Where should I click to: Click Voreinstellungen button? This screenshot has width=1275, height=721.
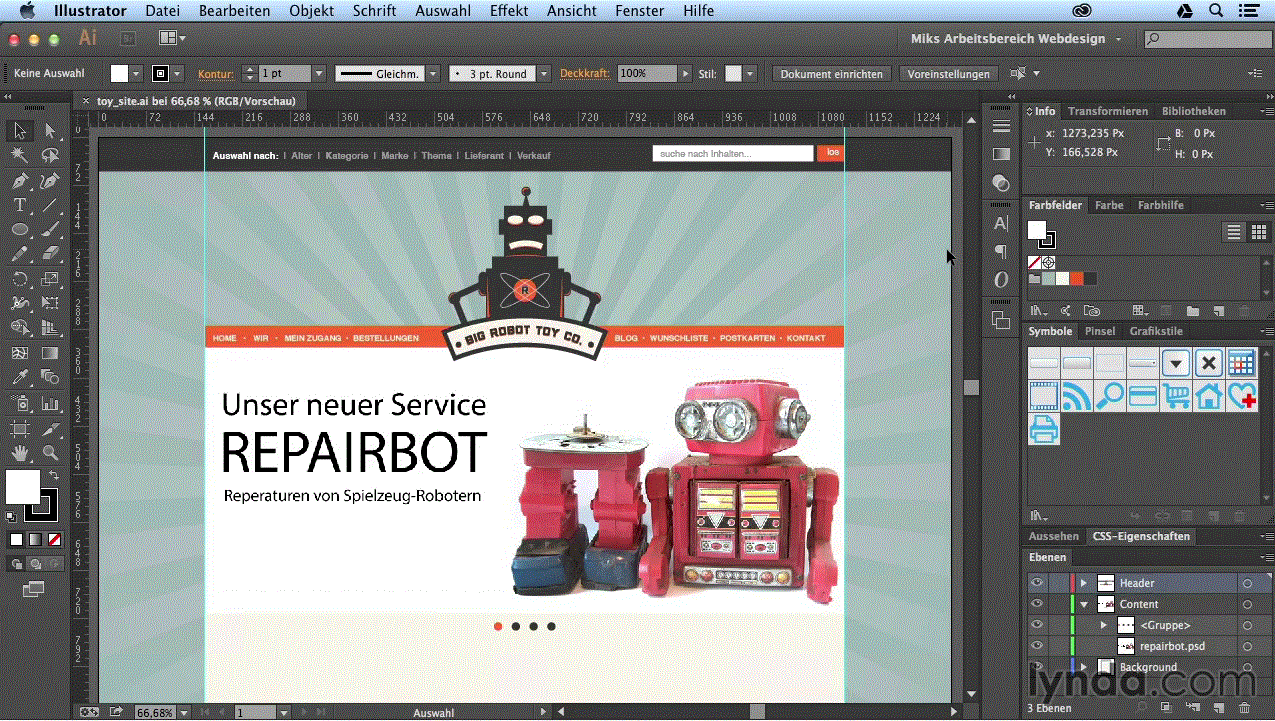(x=949, y=74)
